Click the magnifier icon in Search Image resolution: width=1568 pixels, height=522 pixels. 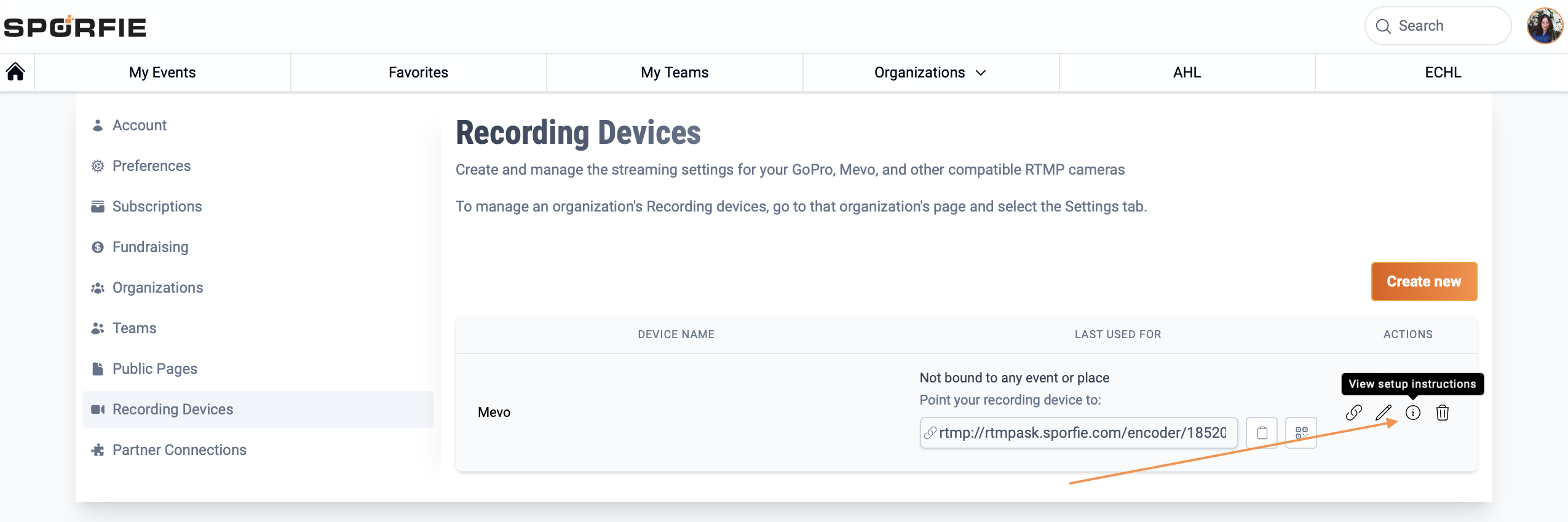(1383, 26)
